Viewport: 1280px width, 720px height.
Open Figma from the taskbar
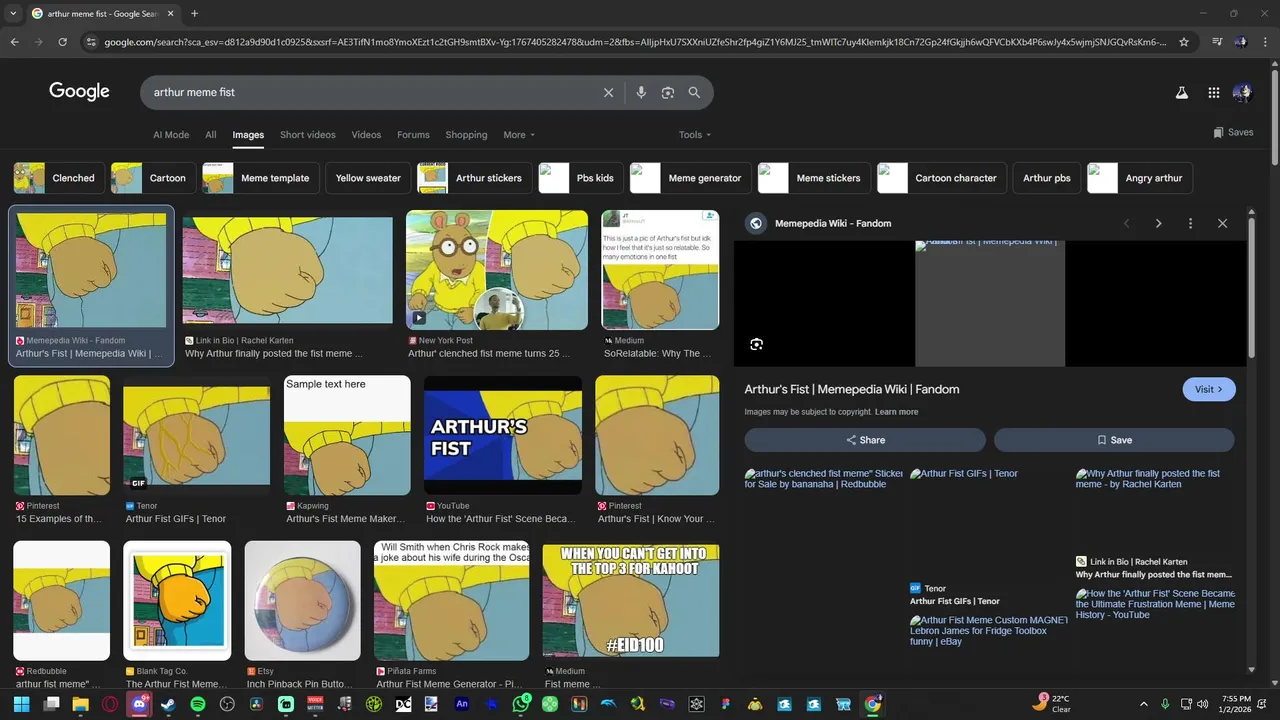click(x=726, y=704)
